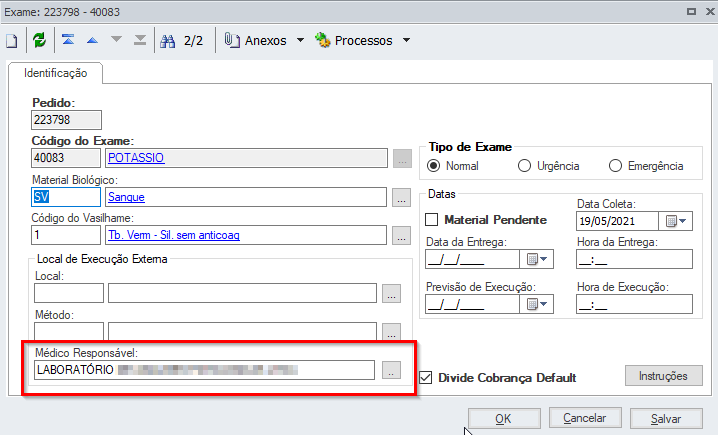The height and width of the screenshot is (435, 718).
Task: Go to the first record arrow
Action: click(x=68, y=40)
